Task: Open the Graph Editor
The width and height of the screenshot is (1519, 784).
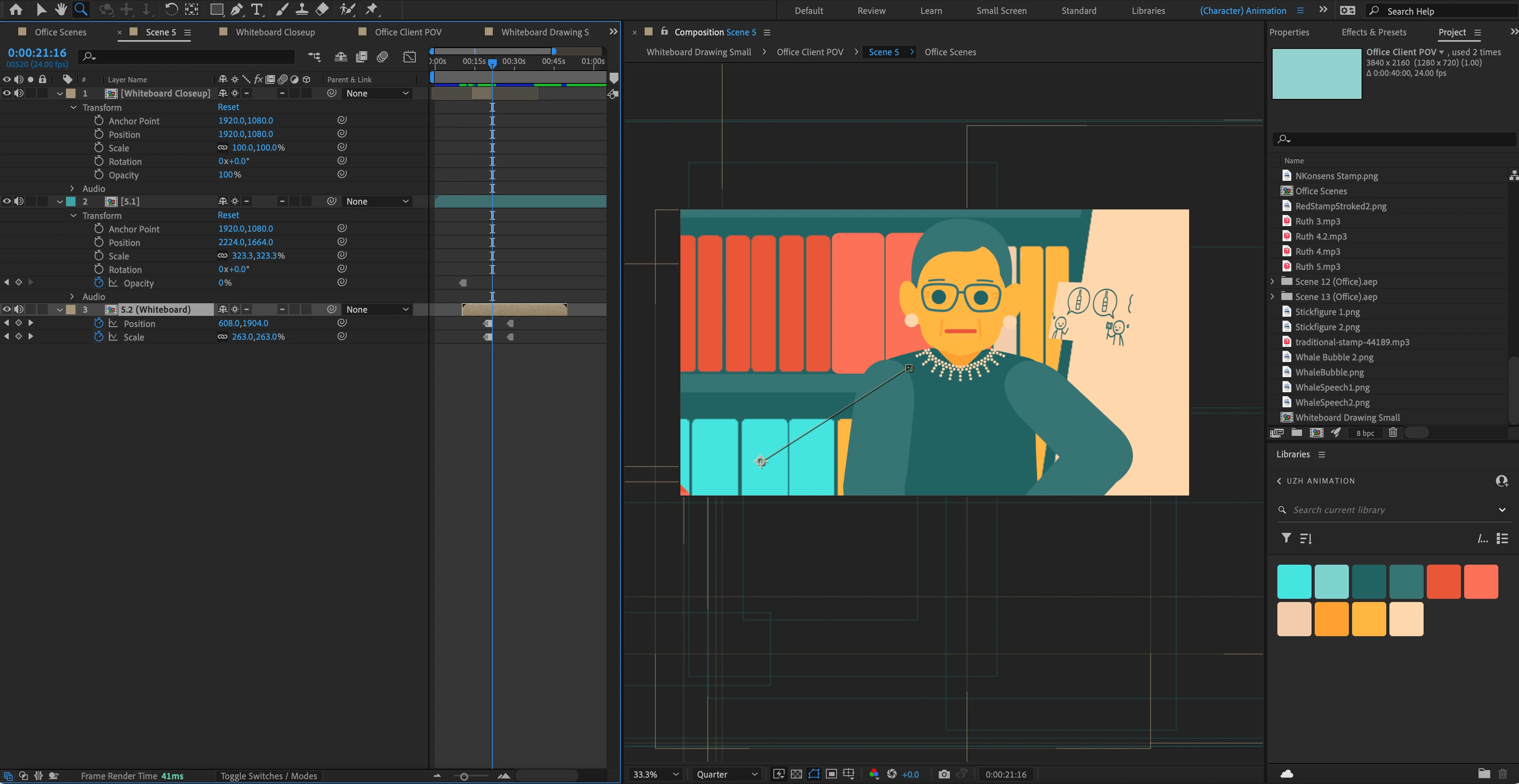Action: pos(409,56)
